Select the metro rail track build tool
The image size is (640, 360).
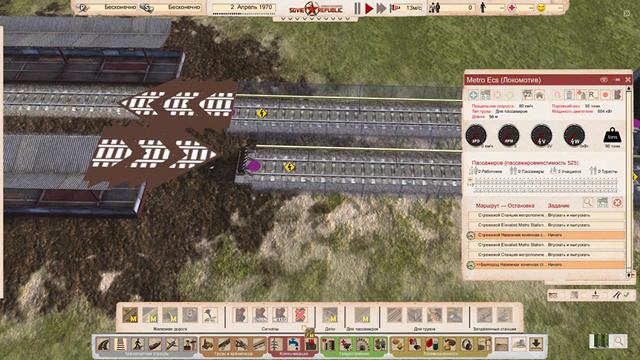coord(130,315)
